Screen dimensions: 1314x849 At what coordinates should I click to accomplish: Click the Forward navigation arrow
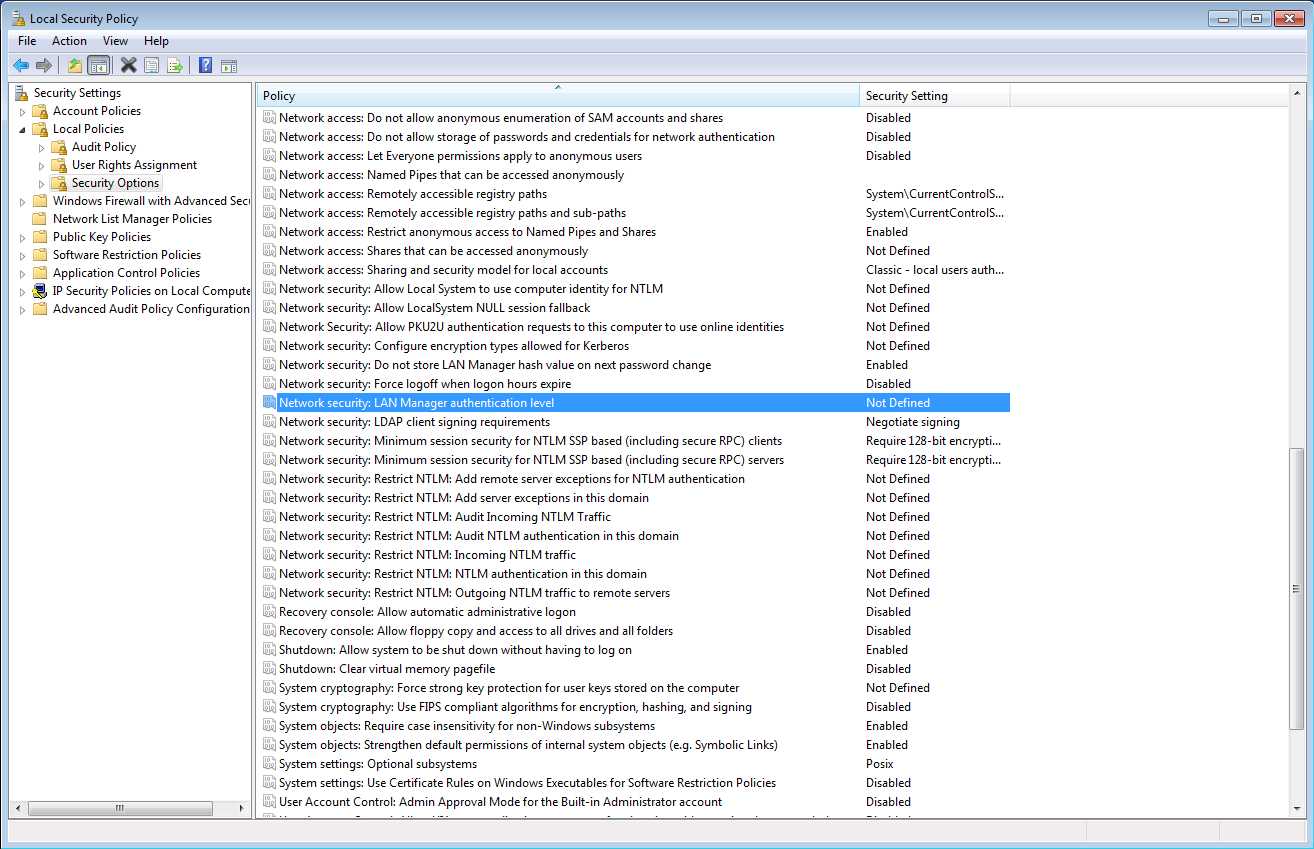(44, 64)
